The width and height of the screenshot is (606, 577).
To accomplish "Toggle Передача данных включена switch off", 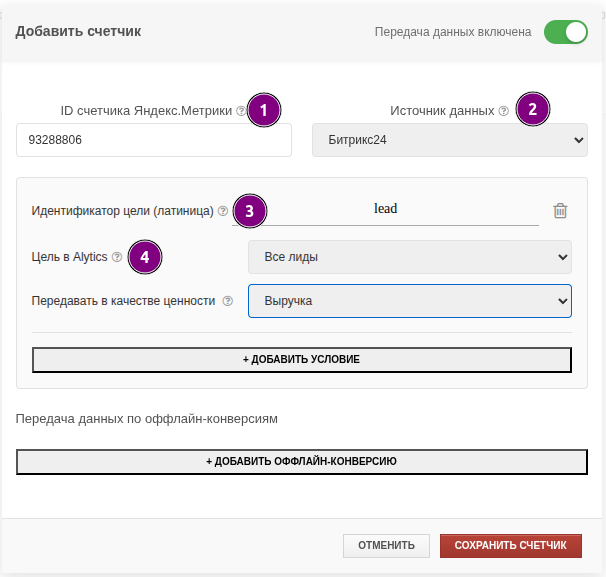I will tap(565, 32).
